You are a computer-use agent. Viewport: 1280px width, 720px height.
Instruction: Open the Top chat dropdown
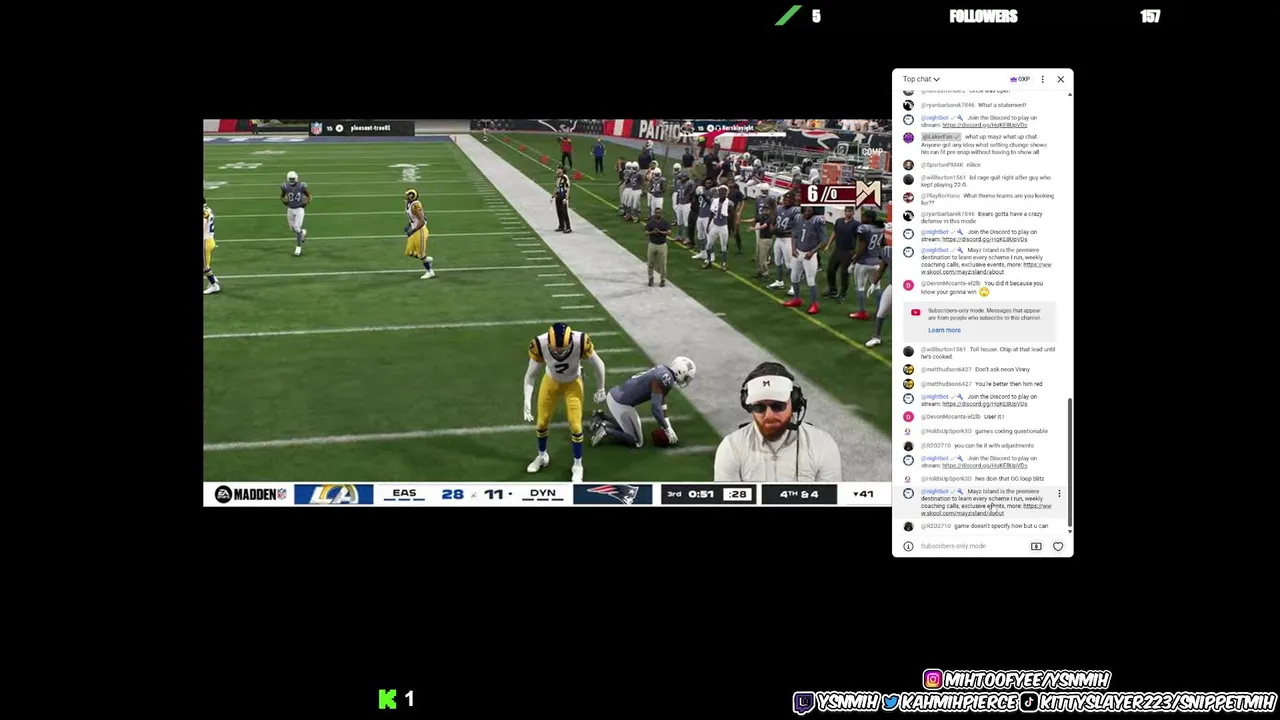click(921, 79)
